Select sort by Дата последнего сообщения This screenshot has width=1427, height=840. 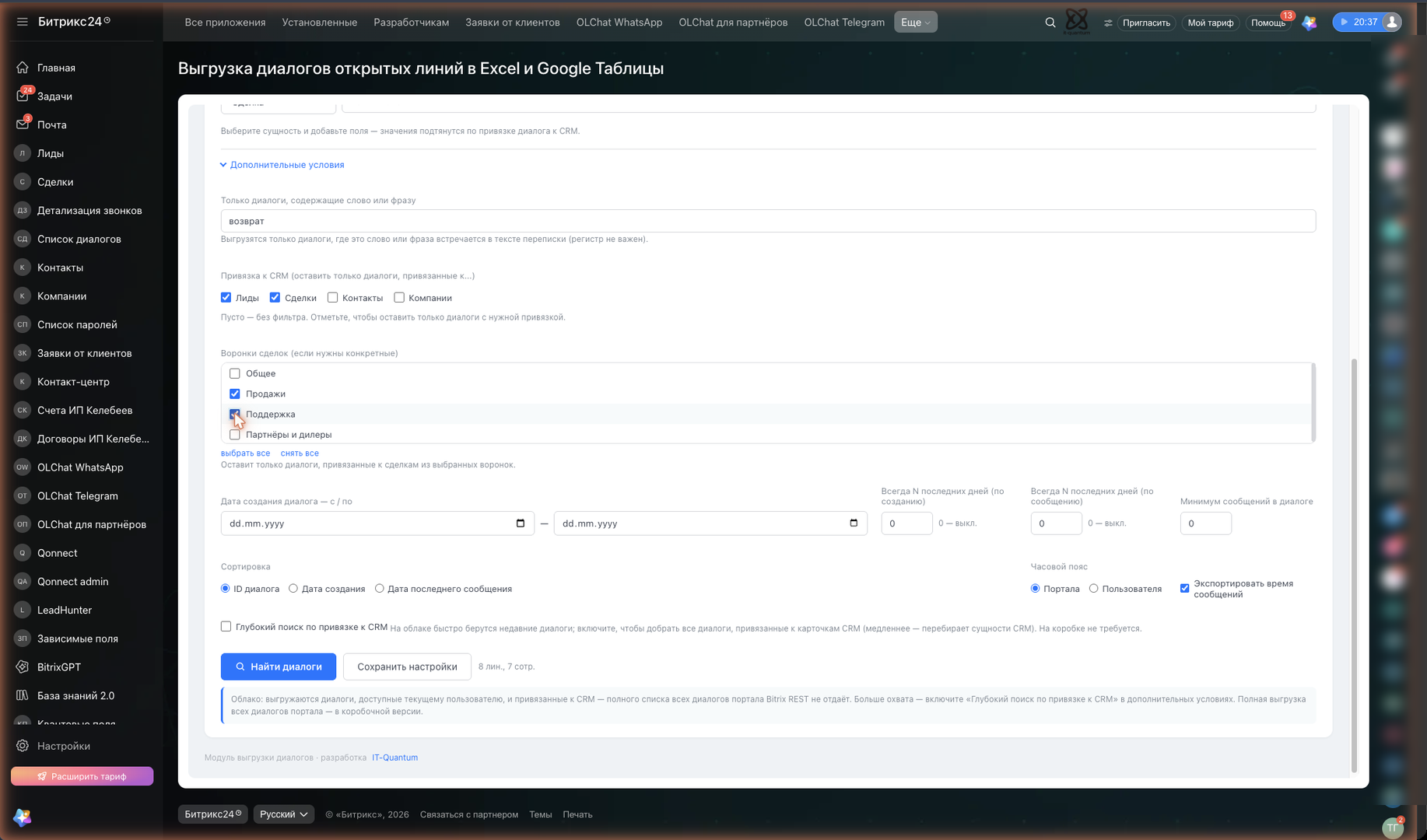click(x=380, y=588)
